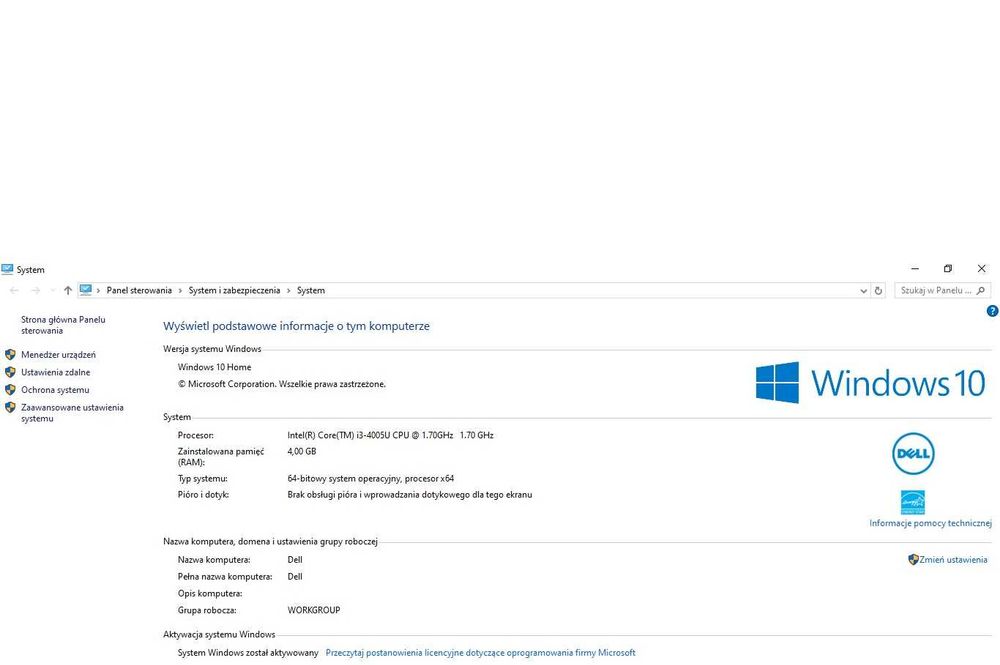The width and height of the screenshot is (1000, 665).
Task: Expand the chevron before Panel sterowania
Action: 98,291
